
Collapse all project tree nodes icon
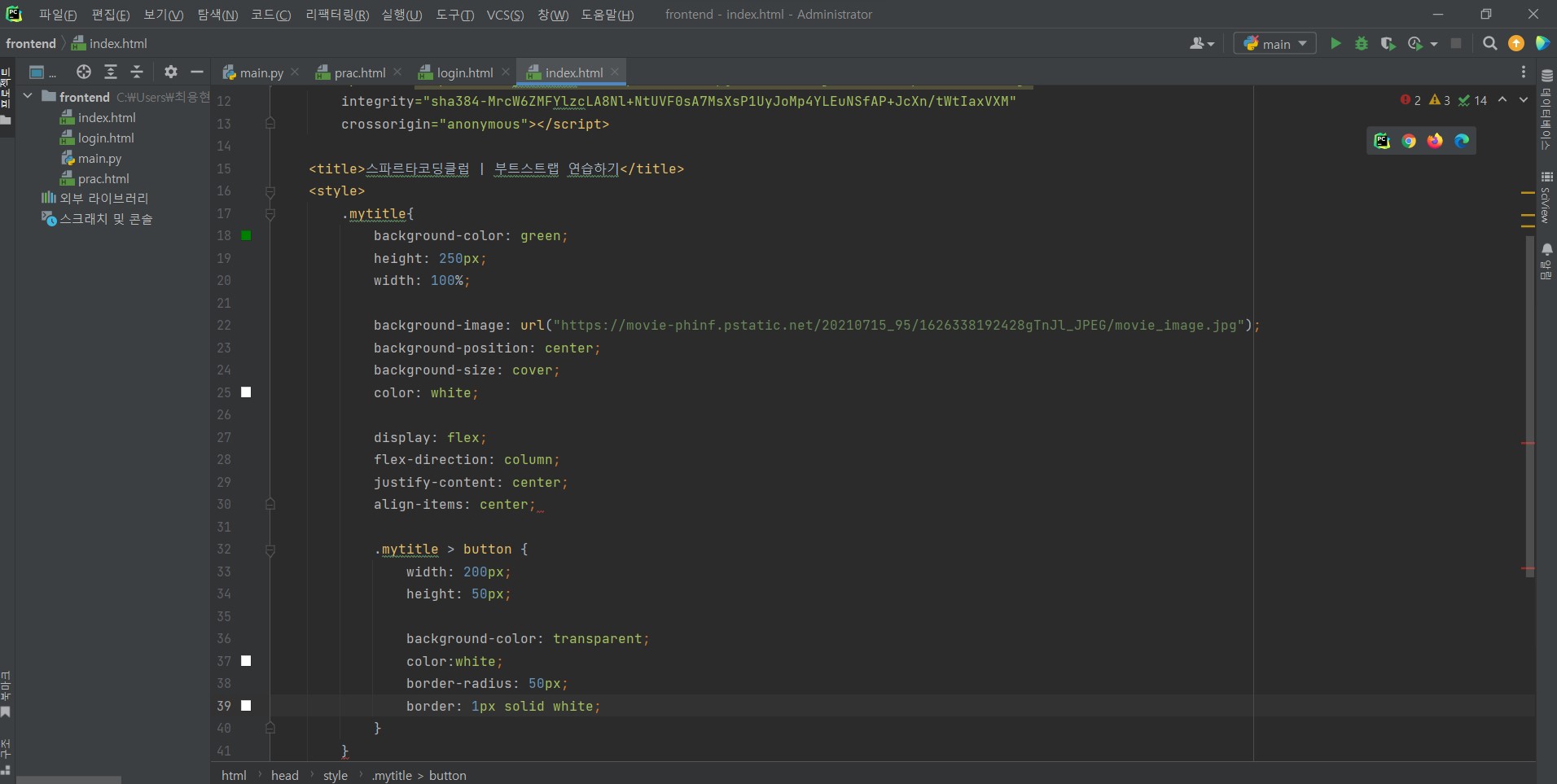click(137, 72)
